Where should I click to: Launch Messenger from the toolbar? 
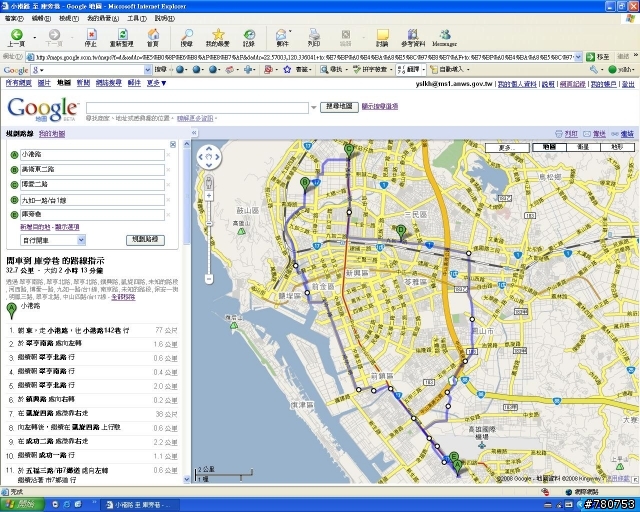(444, 38)
